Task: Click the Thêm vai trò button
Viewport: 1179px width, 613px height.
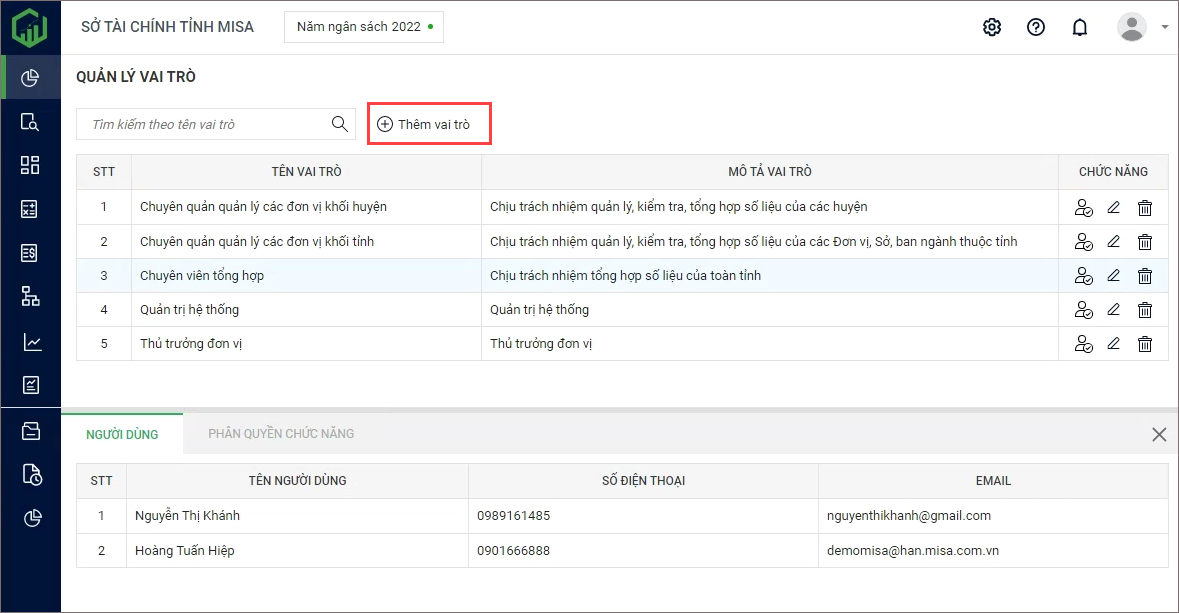Action: 429,124
